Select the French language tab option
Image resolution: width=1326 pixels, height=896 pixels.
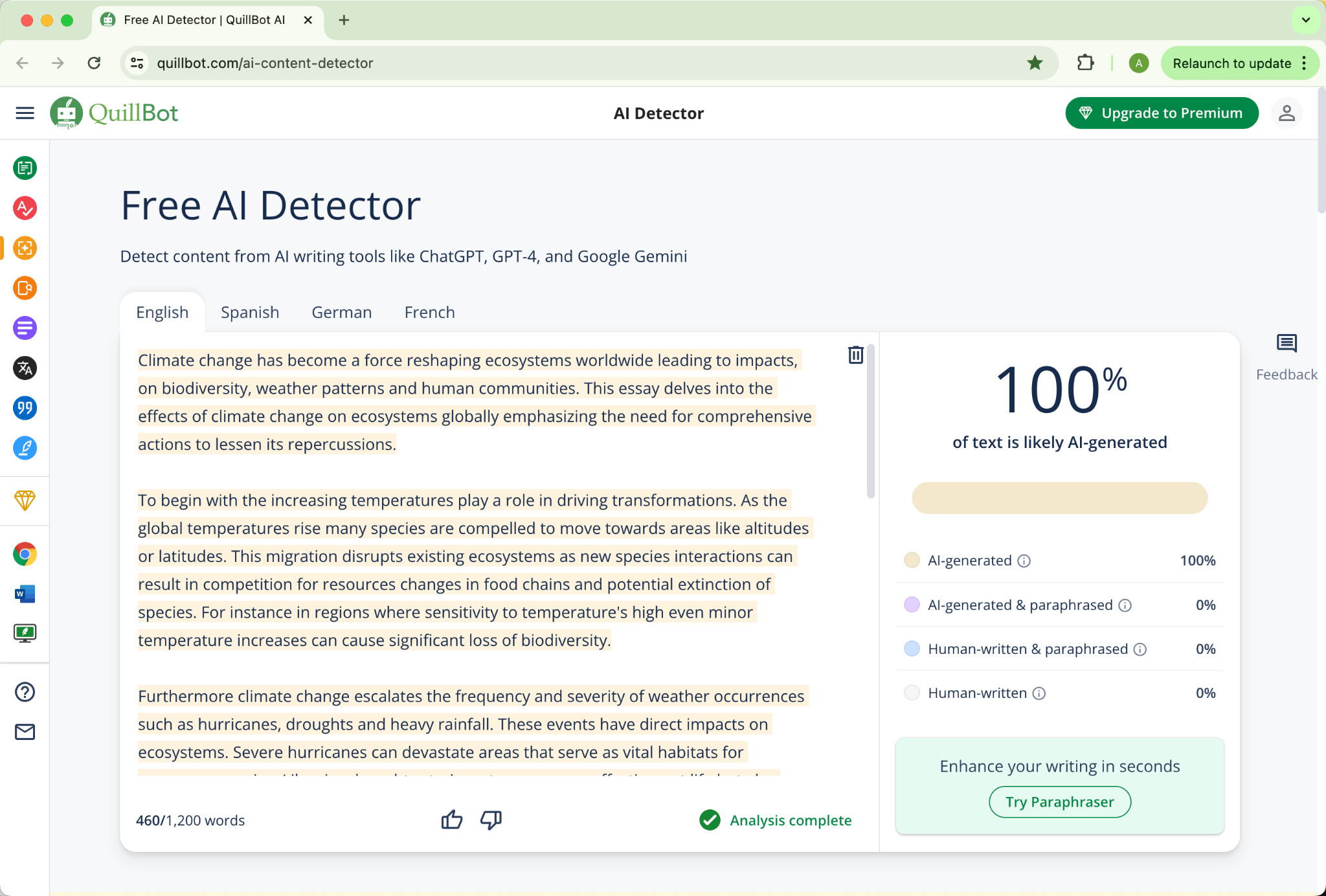429,312
